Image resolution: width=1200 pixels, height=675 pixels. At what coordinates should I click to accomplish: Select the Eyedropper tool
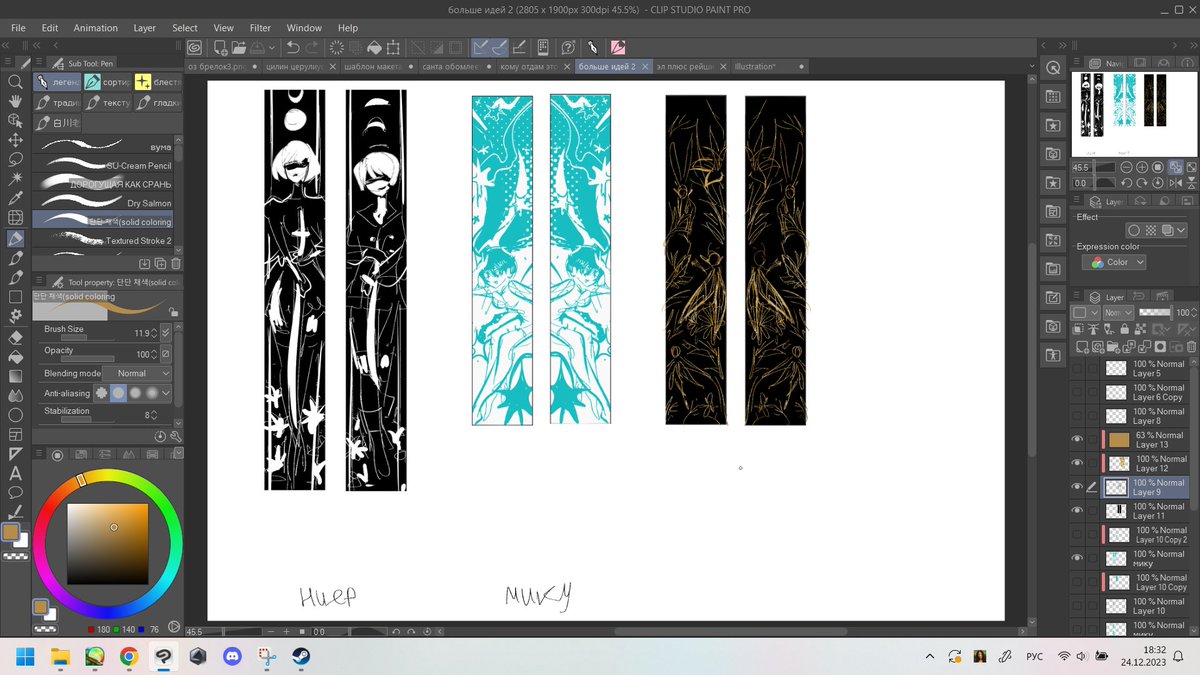click(15, 199)
